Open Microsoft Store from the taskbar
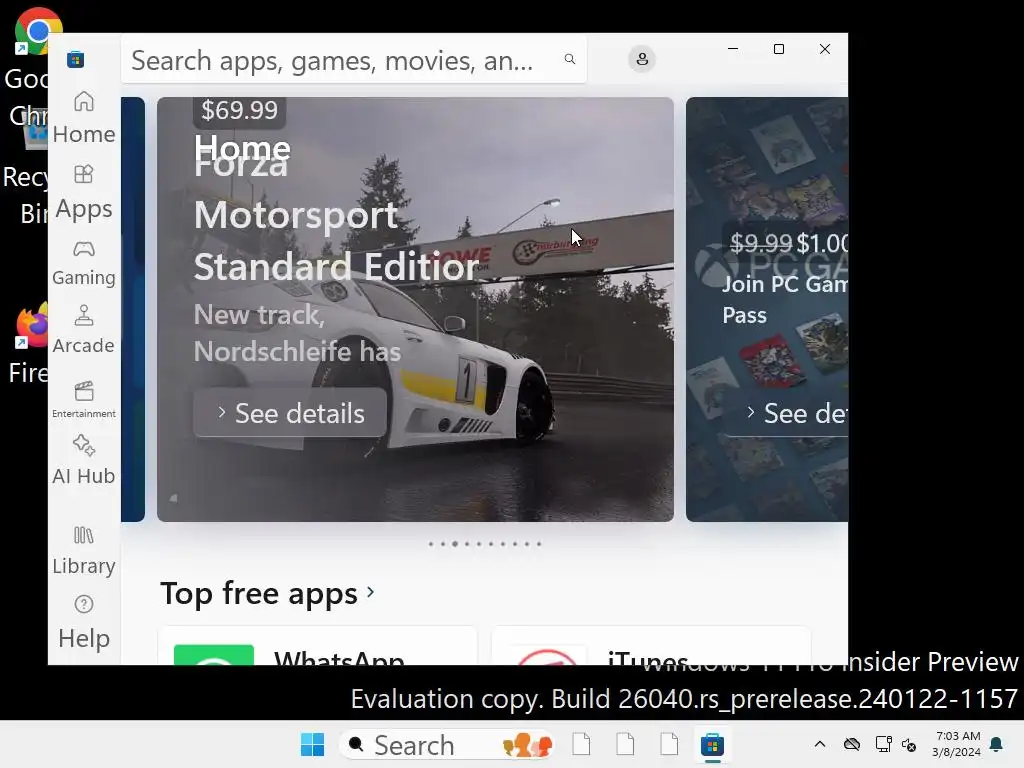The width and height of the screenshot is (1024, 768). [x=712, y=744]
